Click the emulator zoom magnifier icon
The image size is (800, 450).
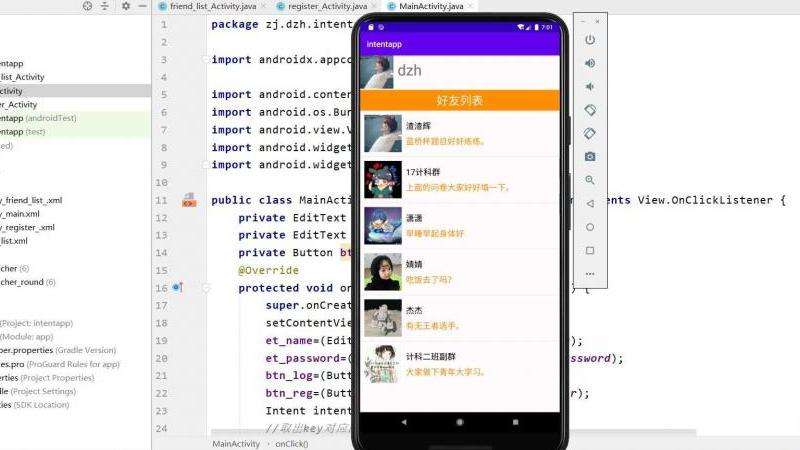pyautogui.click(x=590, y=180)
